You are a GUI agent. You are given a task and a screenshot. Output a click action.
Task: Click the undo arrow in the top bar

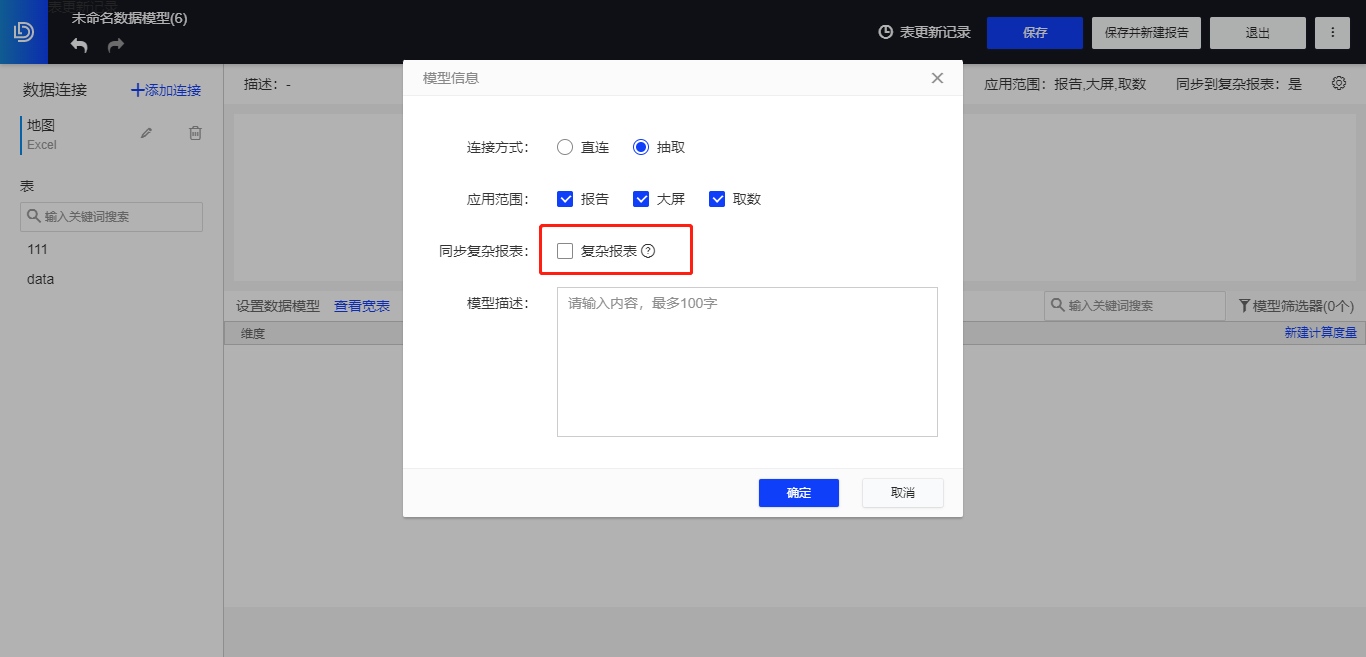[78, 44]
